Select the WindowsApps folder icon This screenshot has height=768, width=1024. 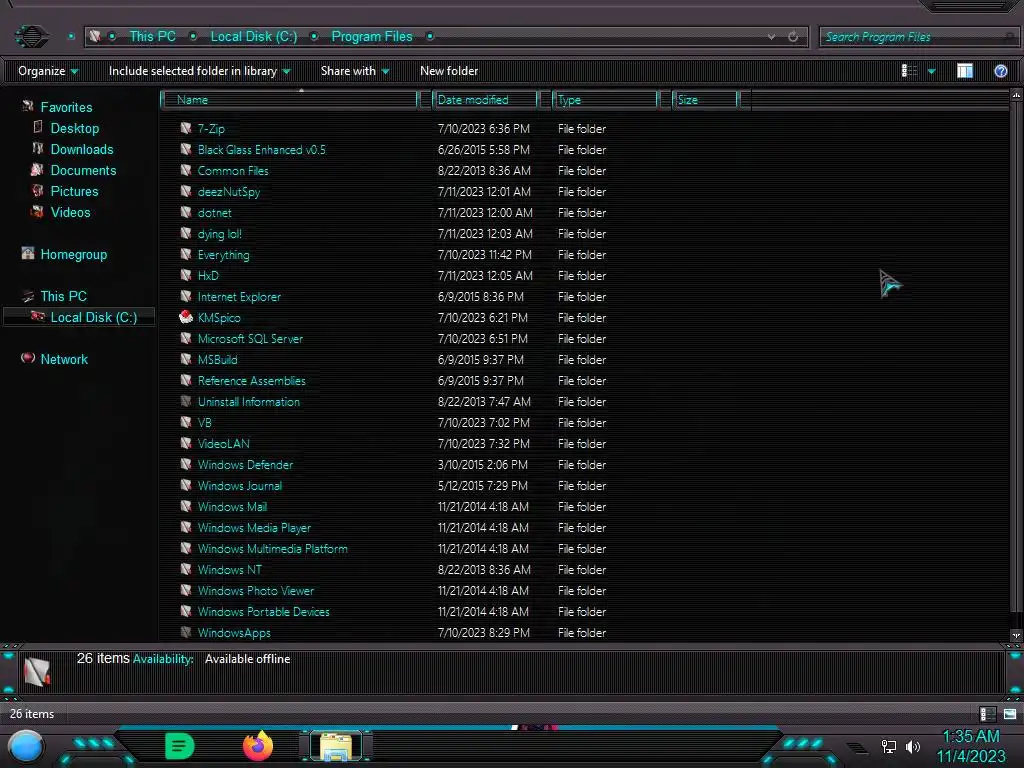[186, 632]
